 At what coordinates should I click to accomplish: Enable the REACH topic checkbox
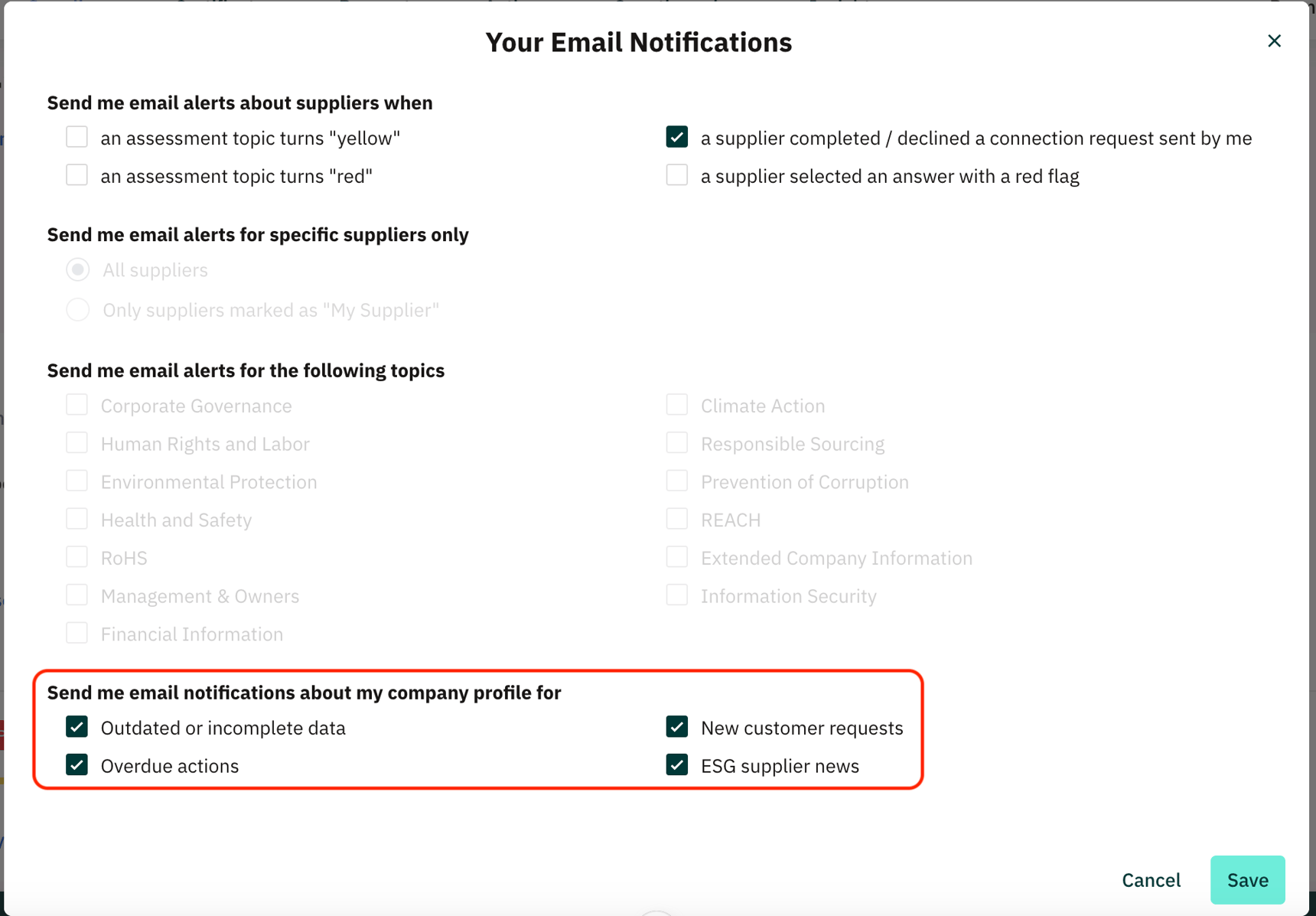tap(676, 518)
